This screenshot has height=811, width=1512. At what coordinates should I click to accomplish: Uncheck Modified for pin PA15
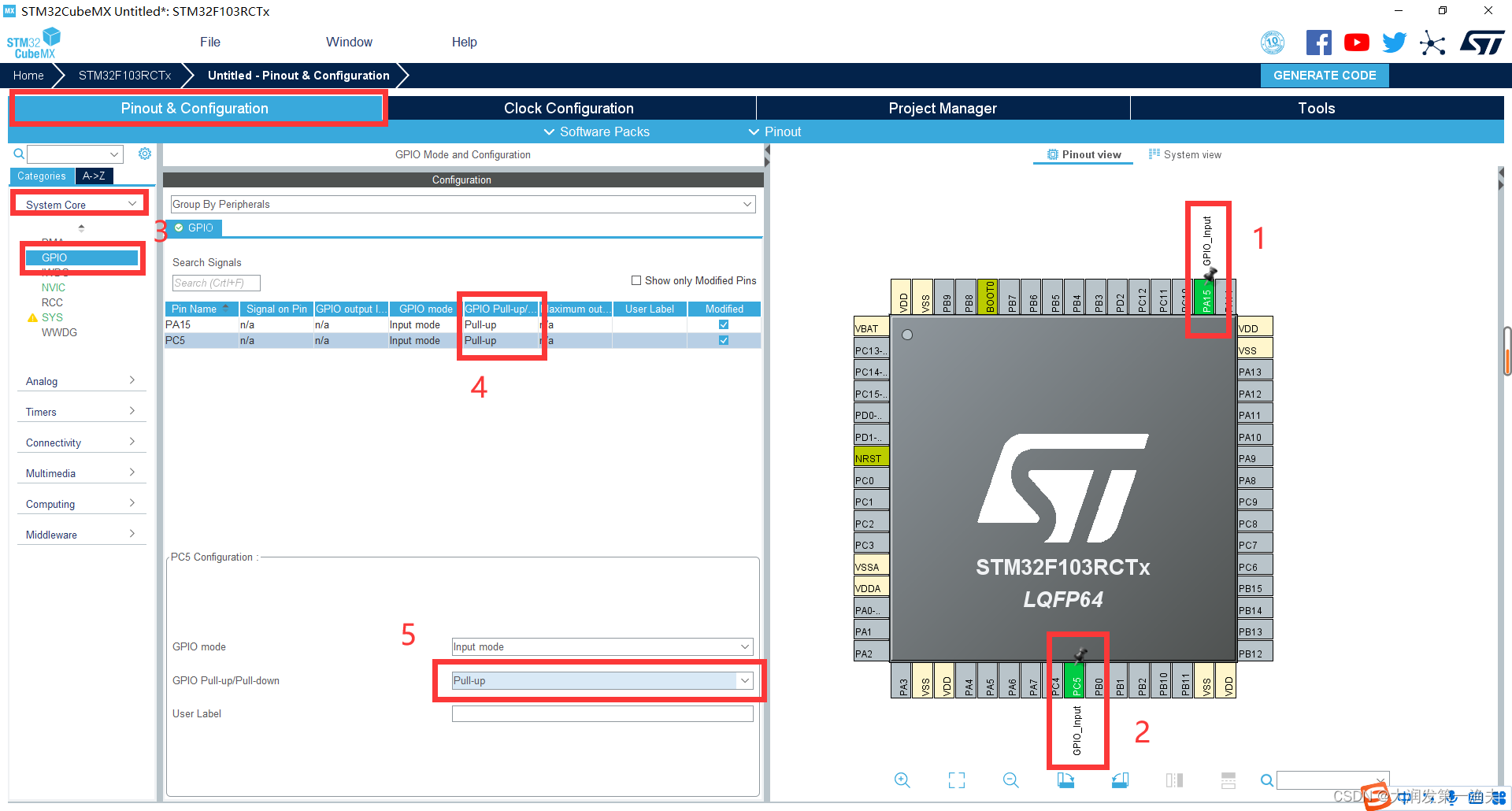723,324
